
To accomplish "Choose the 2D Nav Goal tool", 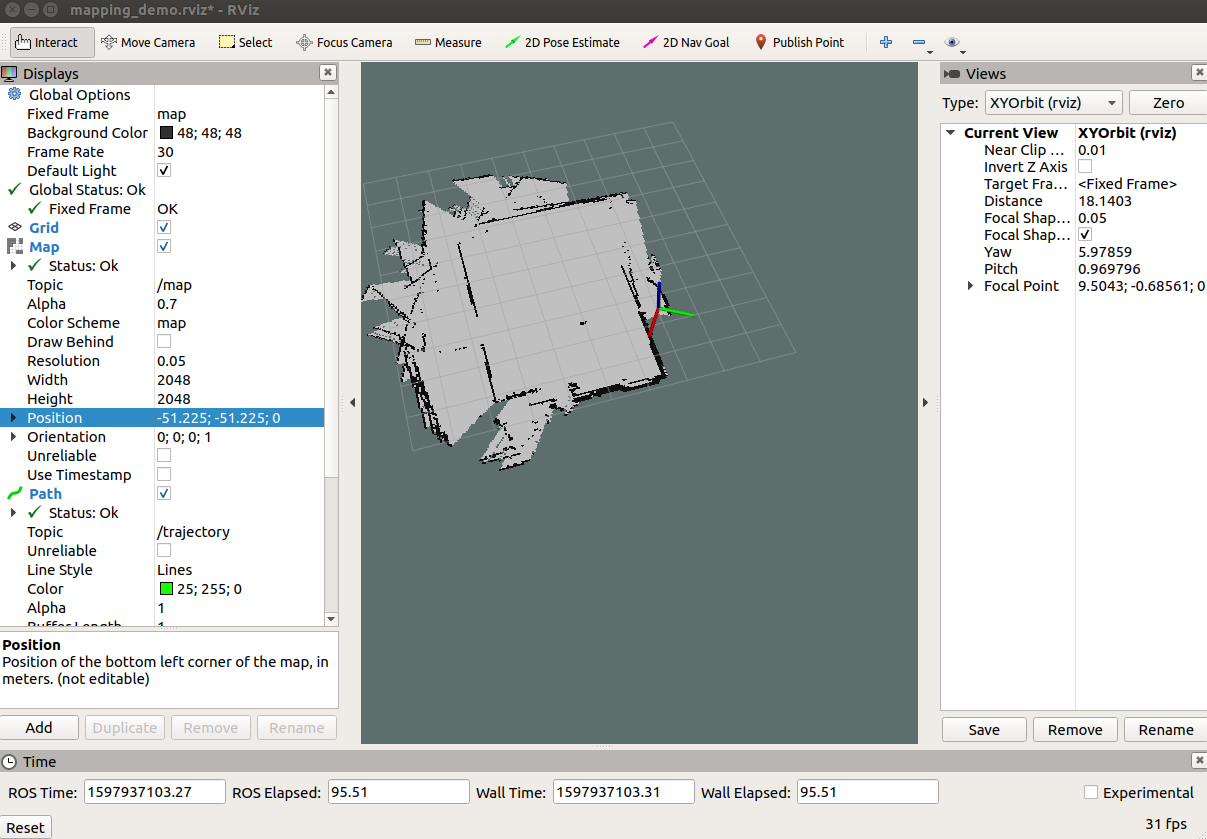I will pos(686,42).
